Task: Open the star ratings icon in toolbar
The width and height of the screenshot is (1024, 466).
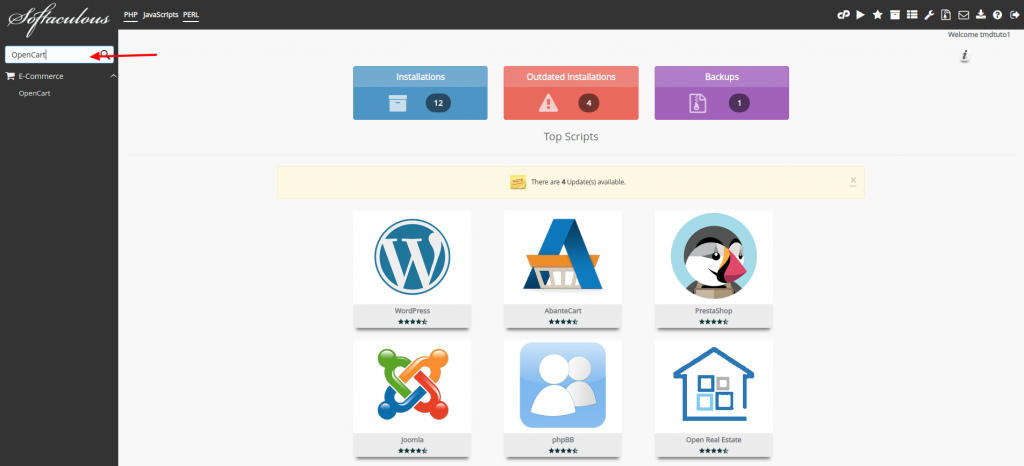Action: (877, 15)
